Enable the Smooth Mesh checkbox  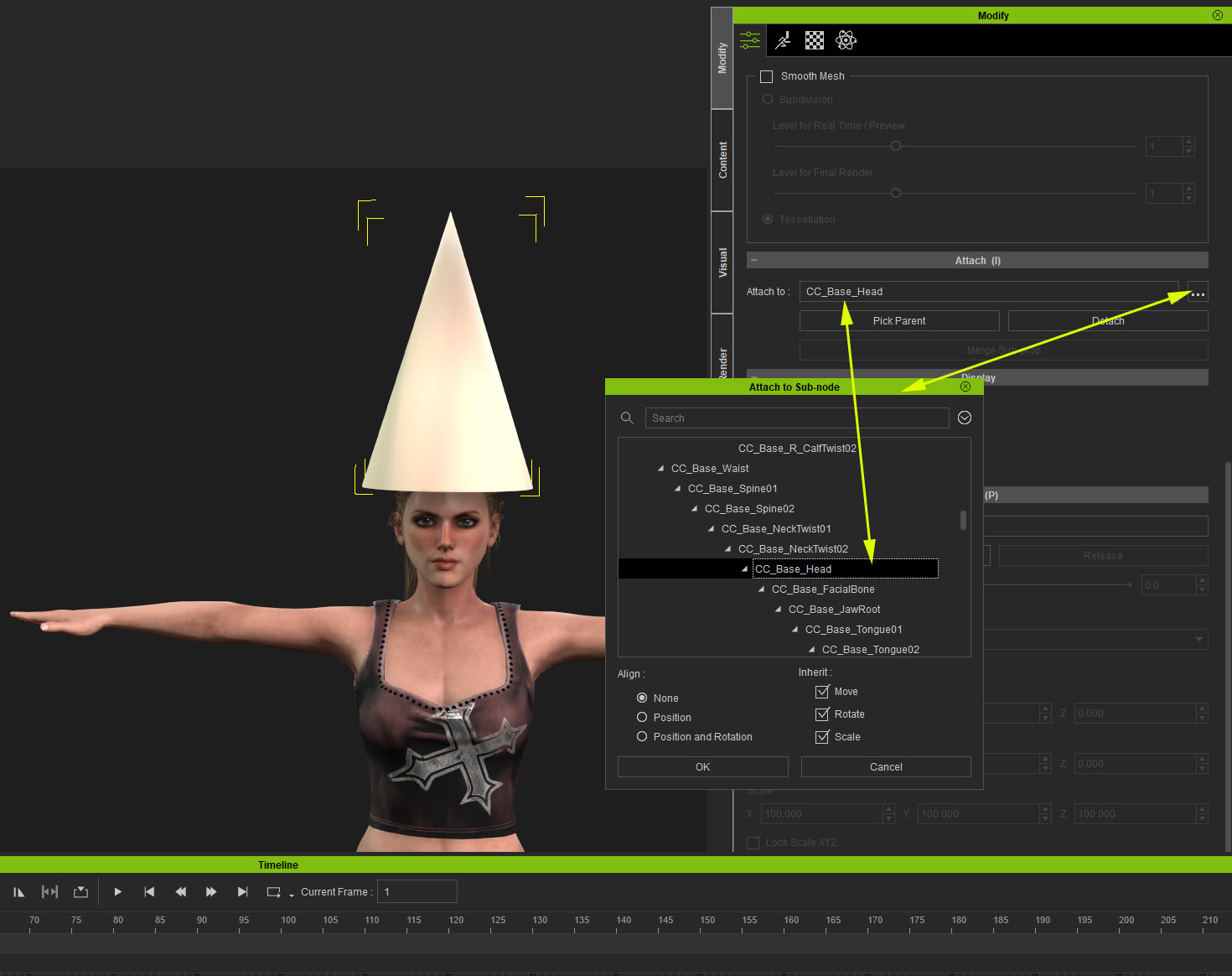click(x=766, y=76)
